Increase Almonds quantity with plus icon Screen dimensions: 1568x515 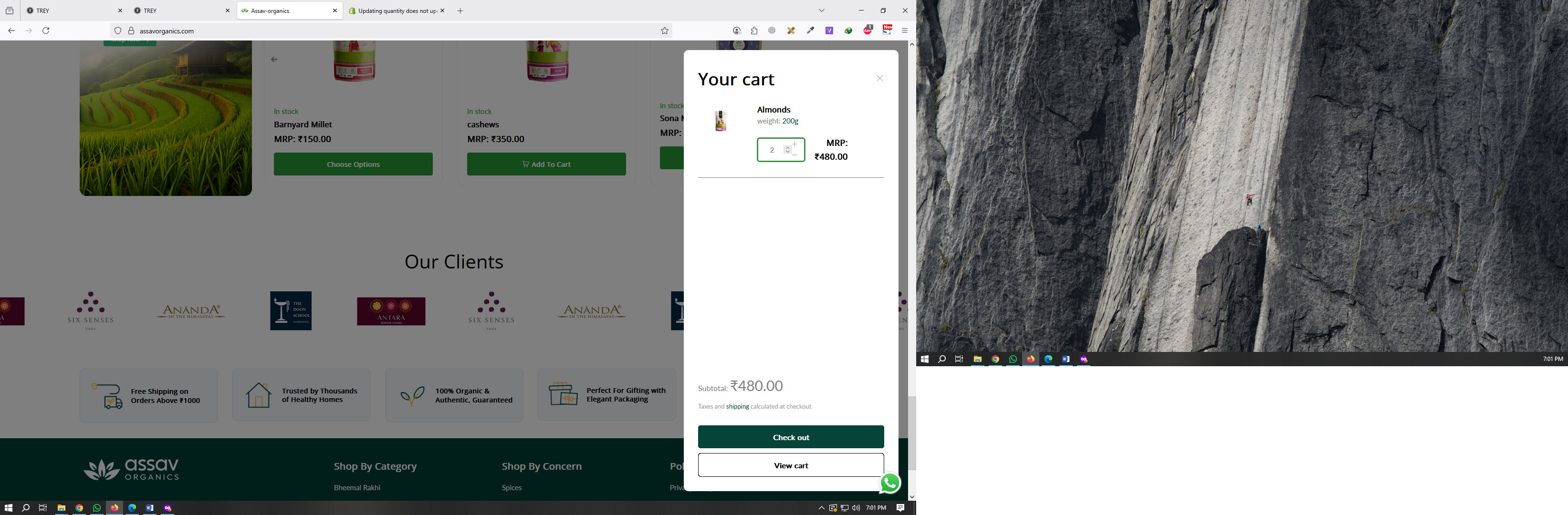click(794, 144)
